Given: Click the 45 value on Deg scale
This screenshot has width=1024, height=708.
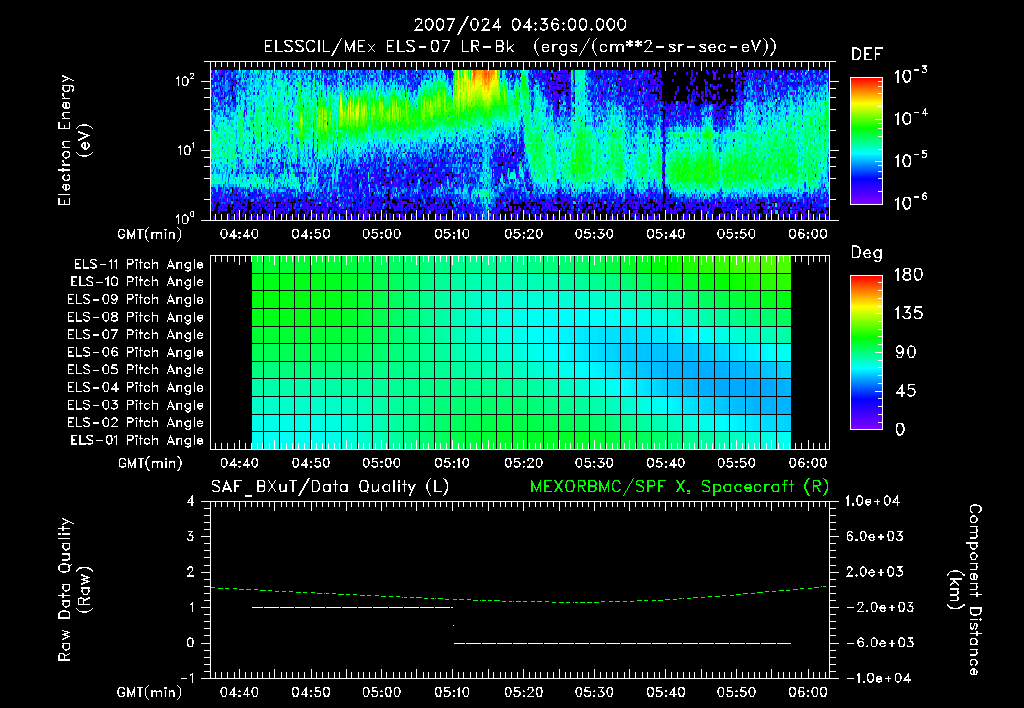Looking at the screenshot, I should [905, 391].
